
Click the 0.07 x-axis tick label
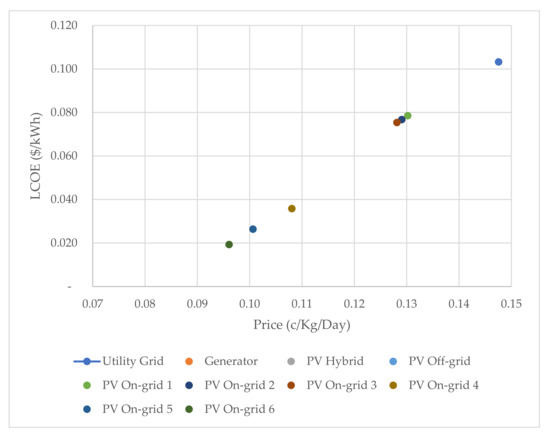93,304
